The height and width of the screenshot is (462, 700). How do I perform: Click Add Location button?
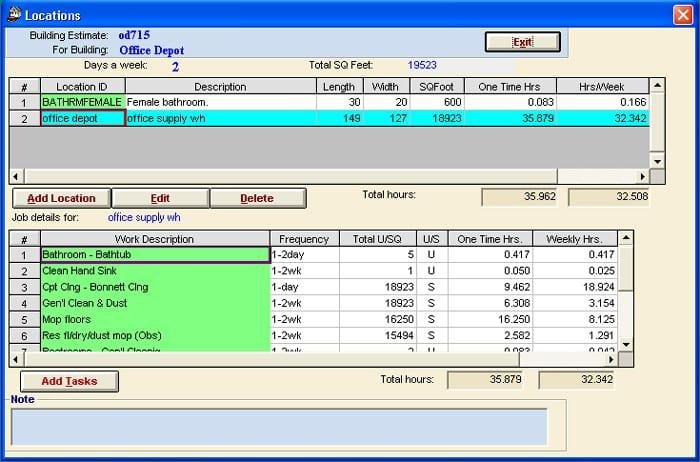click(x=62, y=198)
